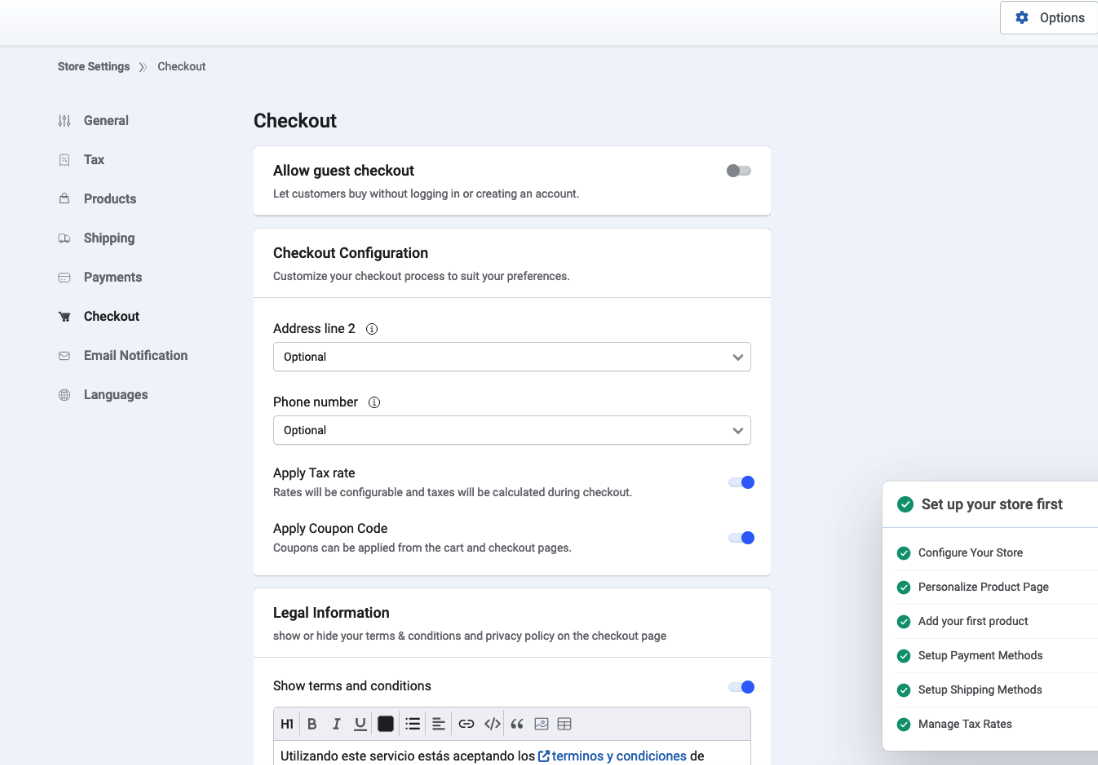The width and height of the screenshot is (1098, 765).
Task: Open the terminos y condiciones link
Action: (618, 756)
